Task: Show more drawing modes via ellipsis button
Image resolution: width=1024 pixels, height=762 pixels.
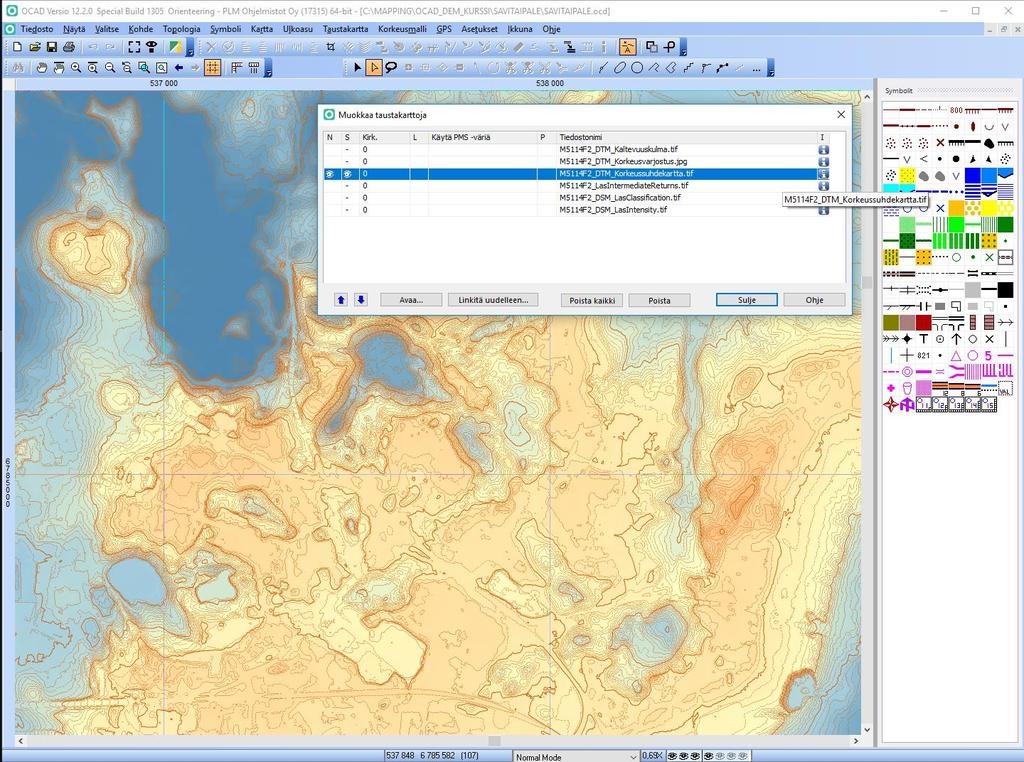Action: pyautogui.click(x=756, y=68)
